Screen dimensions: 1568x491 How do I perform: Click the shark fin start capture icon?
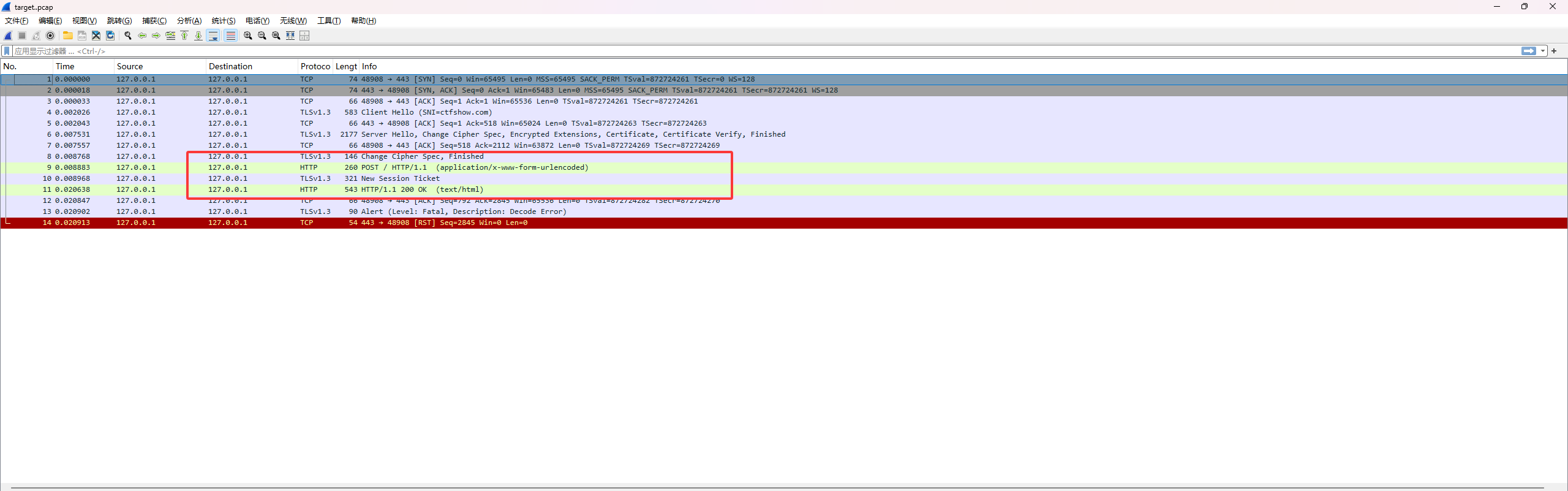point(8,36)
